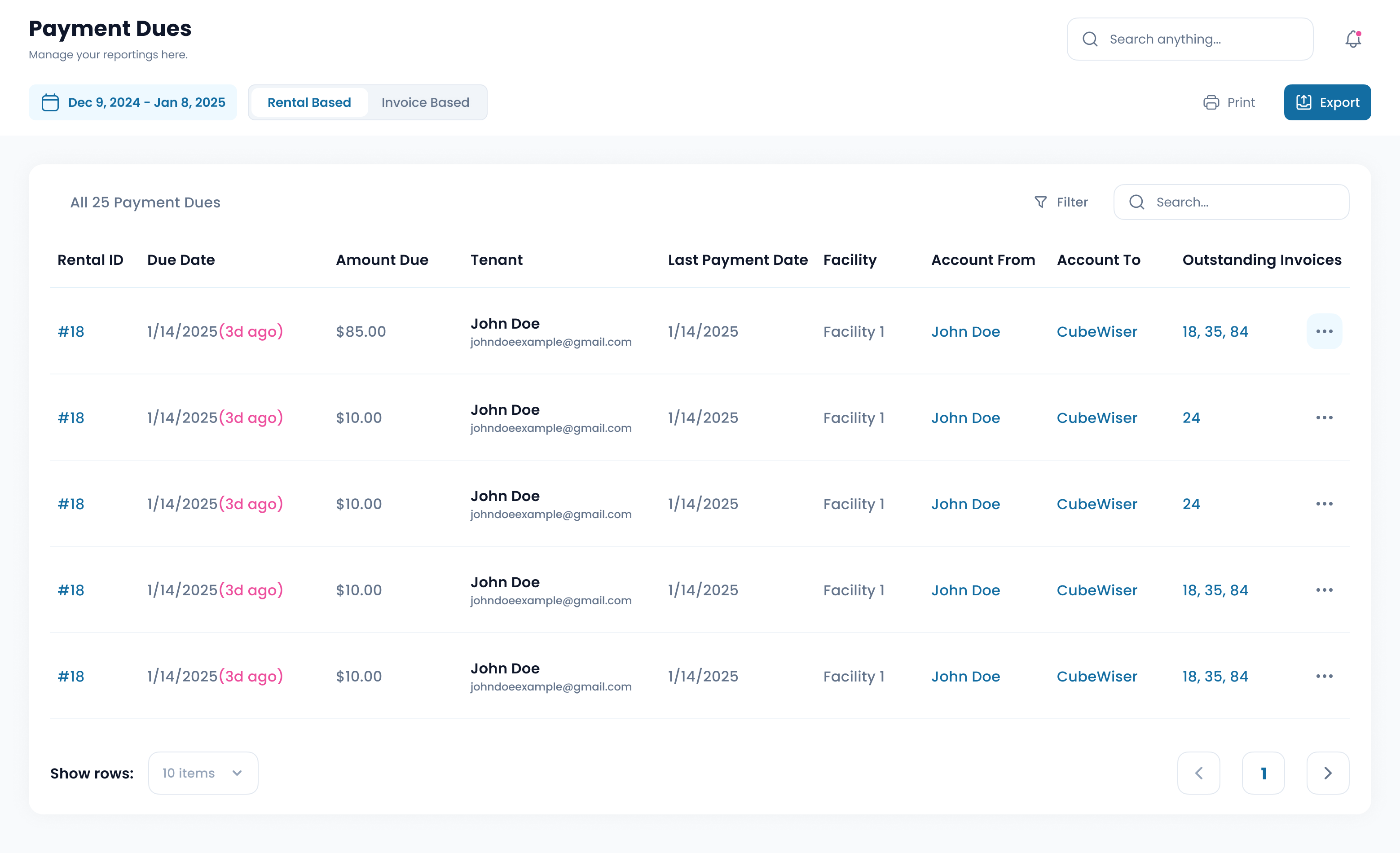The width and height of the screenshot is (1400, 853).
Task: Focus the Search anything field
Action: pyautogui.click(x=1199, y=39)
